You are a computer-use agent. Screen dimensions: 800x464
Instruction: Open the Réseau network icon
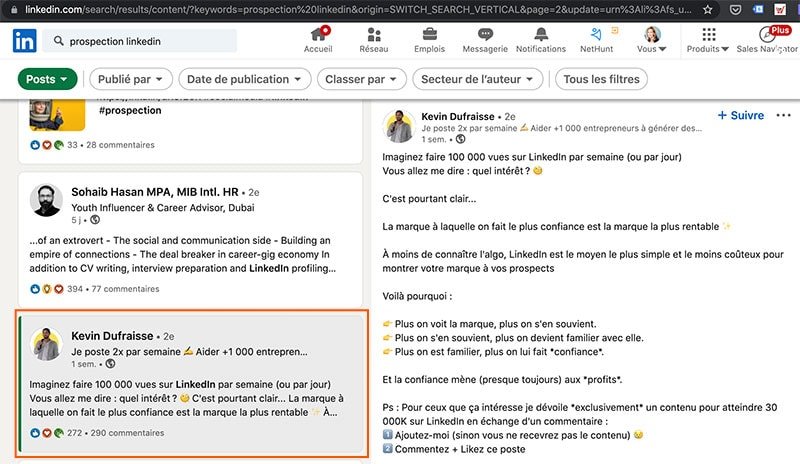pyautogui.click(x=374, y=35)
